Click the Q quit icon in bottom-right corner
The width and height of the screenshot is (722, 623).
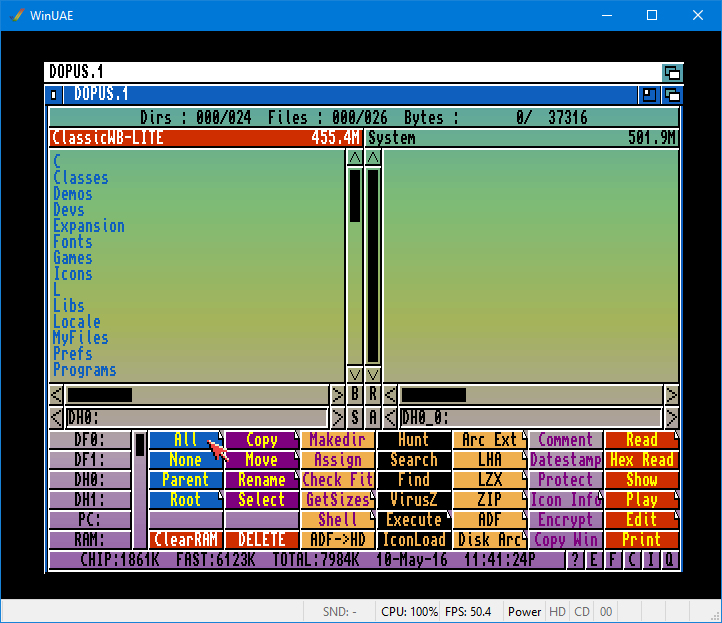click(670, 559)
